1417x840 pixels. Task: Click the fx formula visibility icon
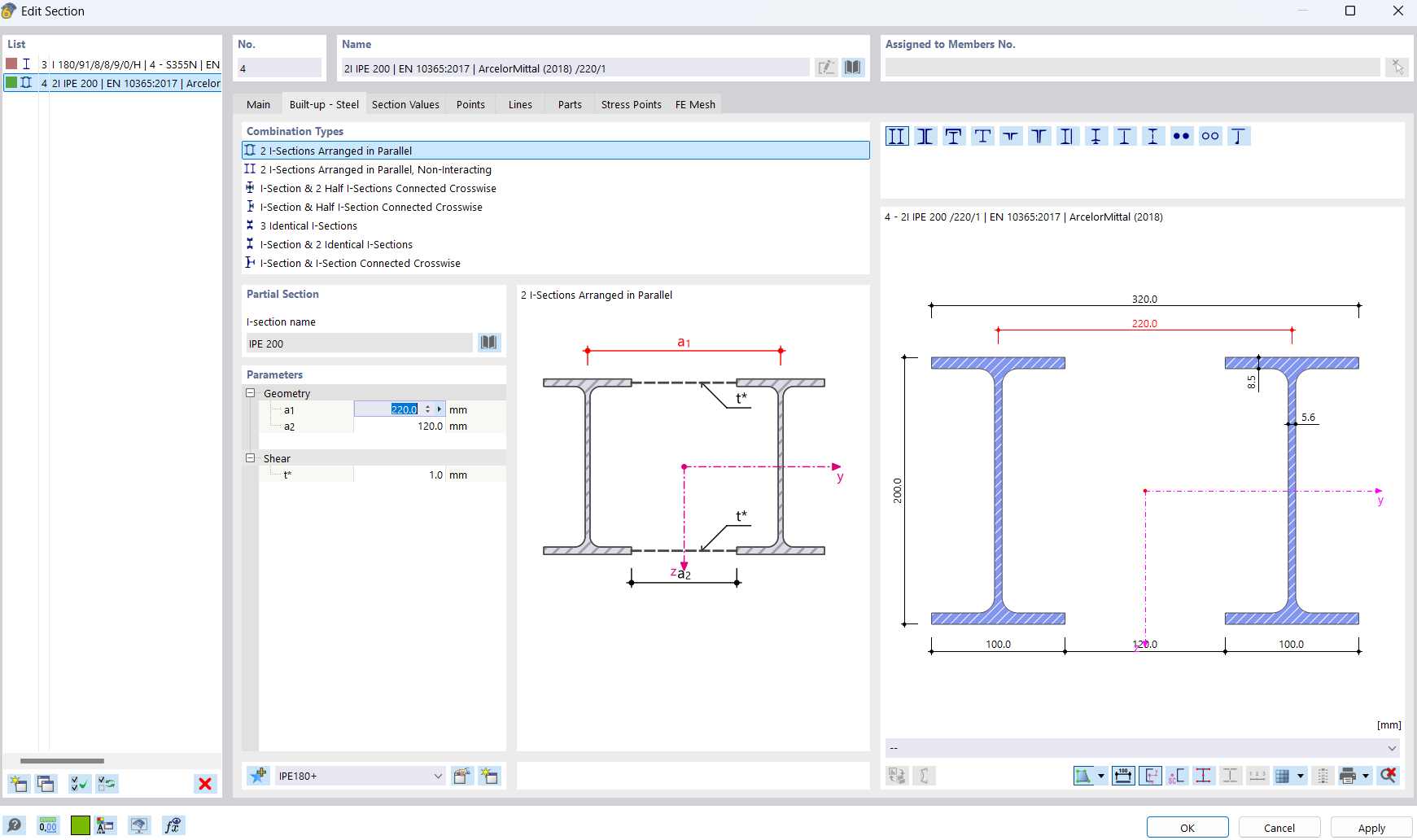point(173,826)
